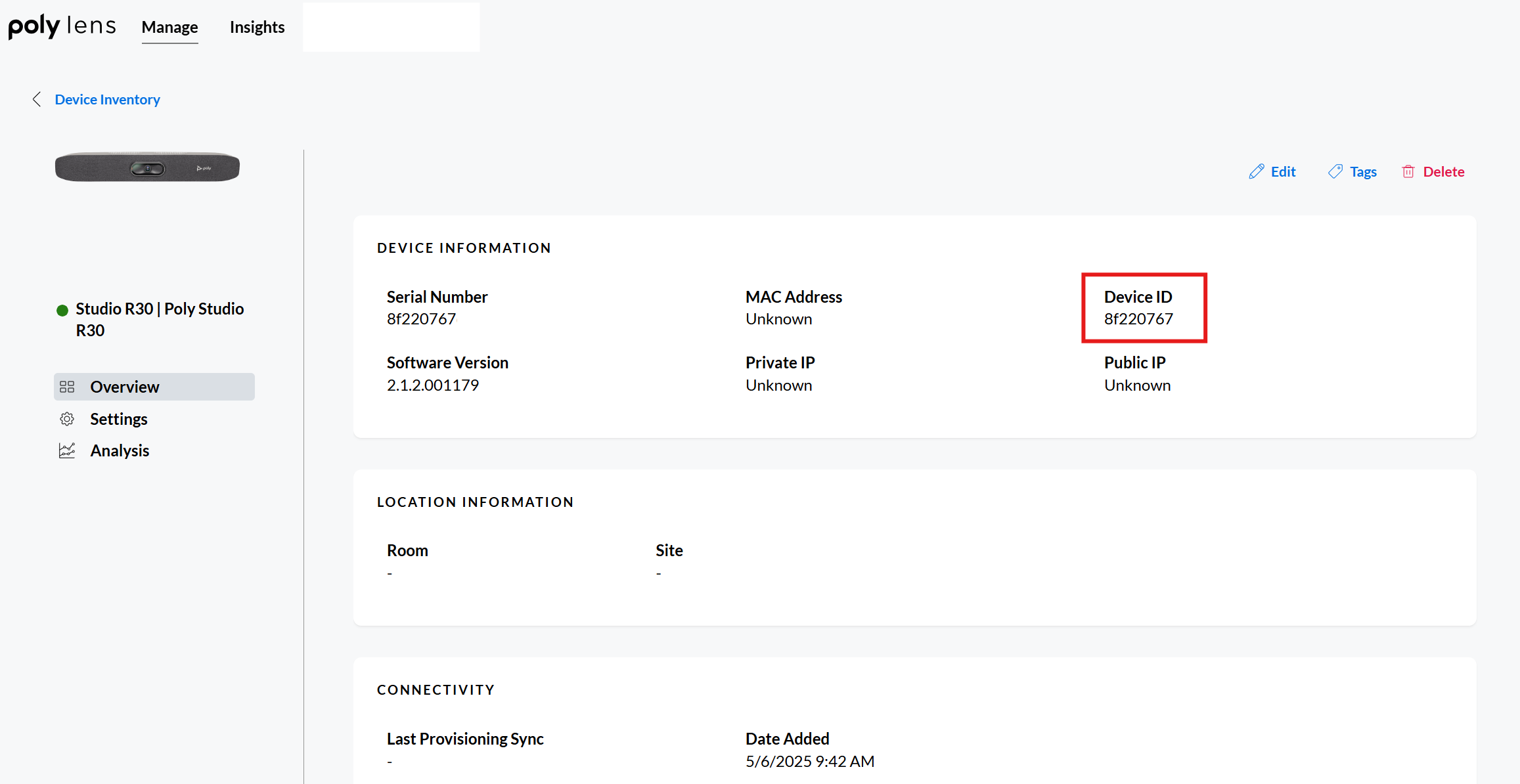The image size is (1520, 784).
Task: Click the Date Added label
Action: [787, 739]
